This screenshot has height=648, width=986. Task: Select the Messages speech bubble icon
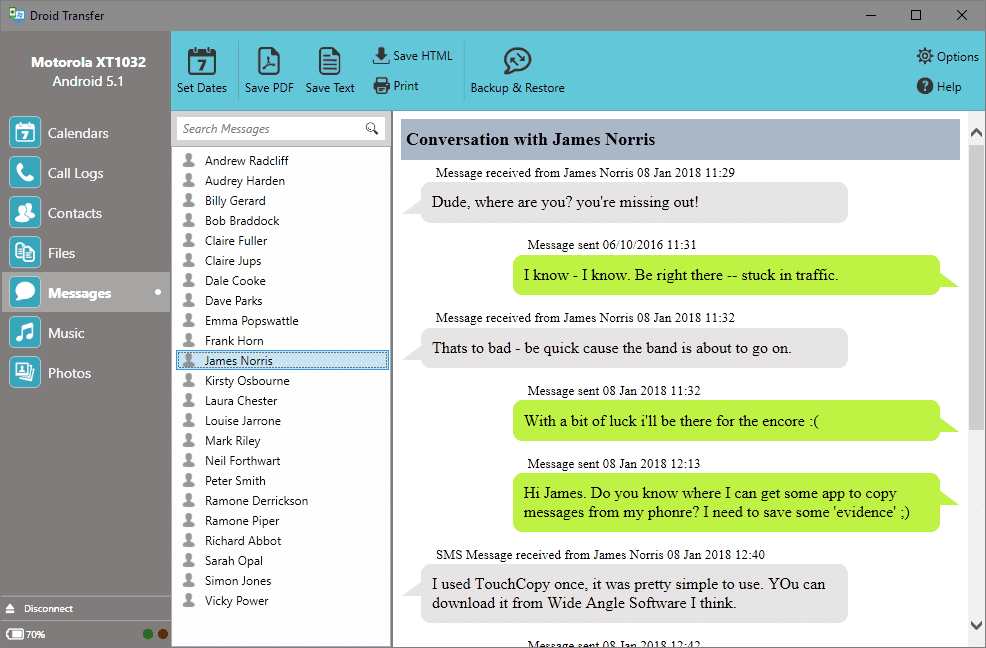[25, 293]
